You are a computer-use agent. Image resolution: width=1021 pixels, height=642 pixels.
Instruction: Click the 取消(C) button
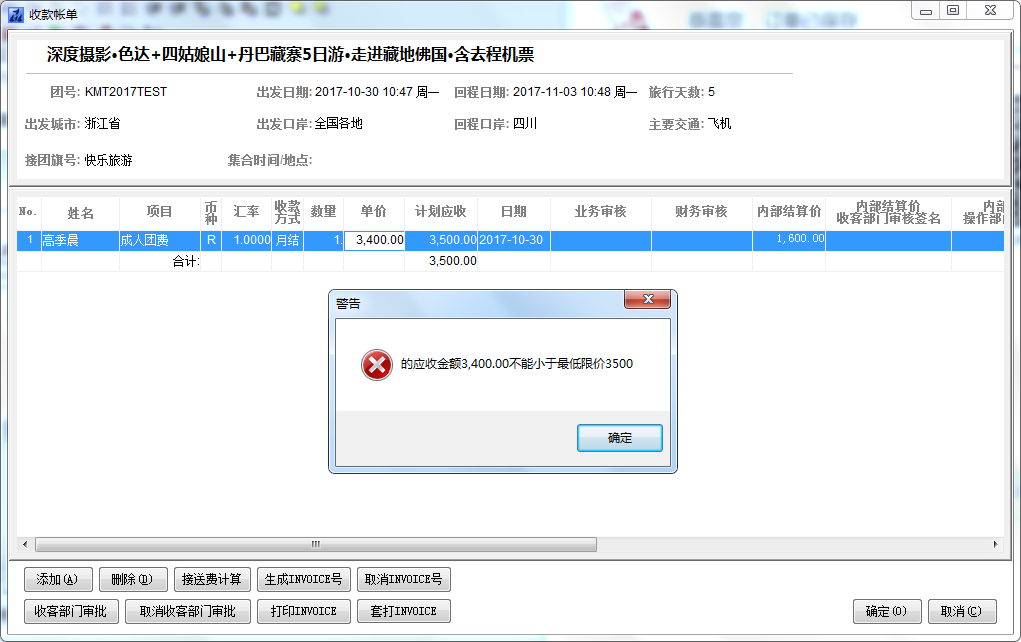tap(962, 611)
